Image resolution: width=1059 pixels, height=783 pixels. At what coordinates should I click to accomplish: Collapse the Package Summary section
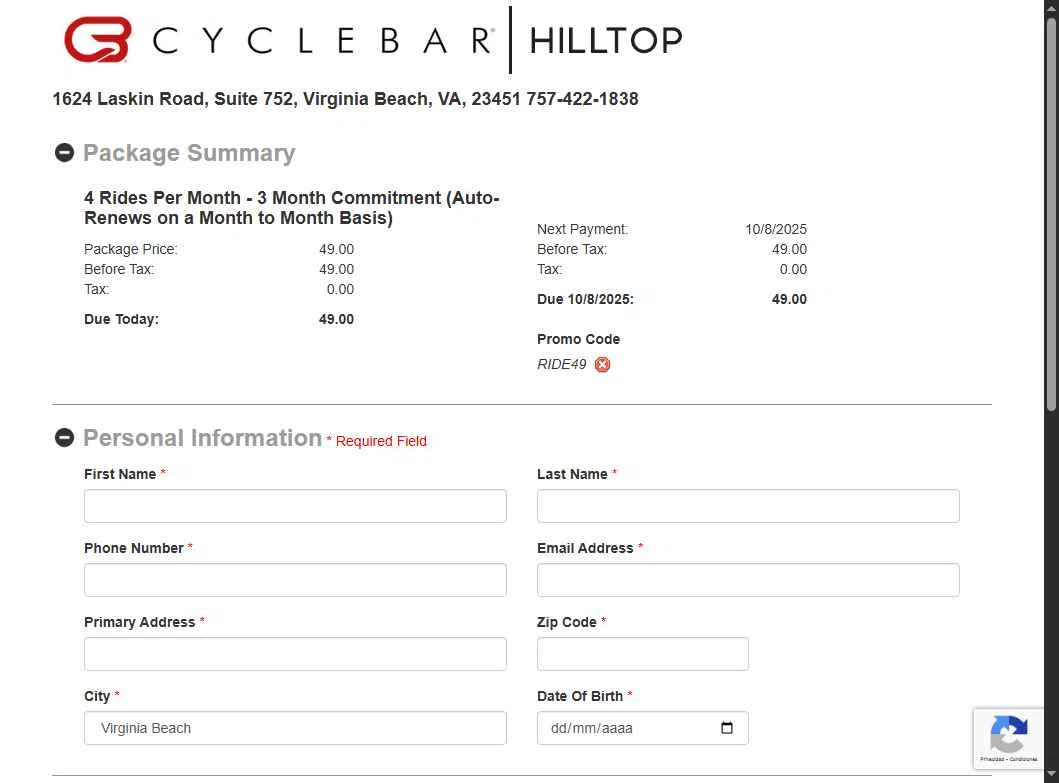(x=64, y=153)
